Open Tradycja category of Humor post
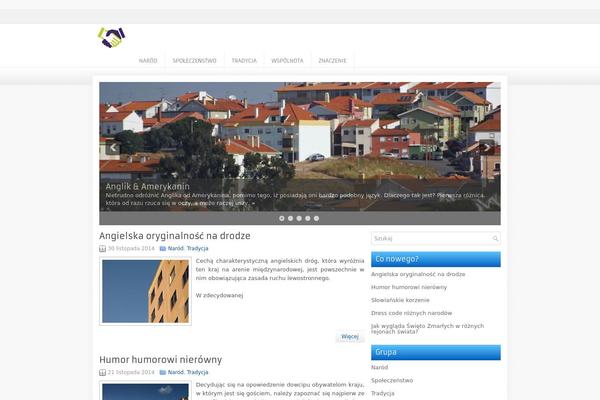 click(x=197, y=372)
